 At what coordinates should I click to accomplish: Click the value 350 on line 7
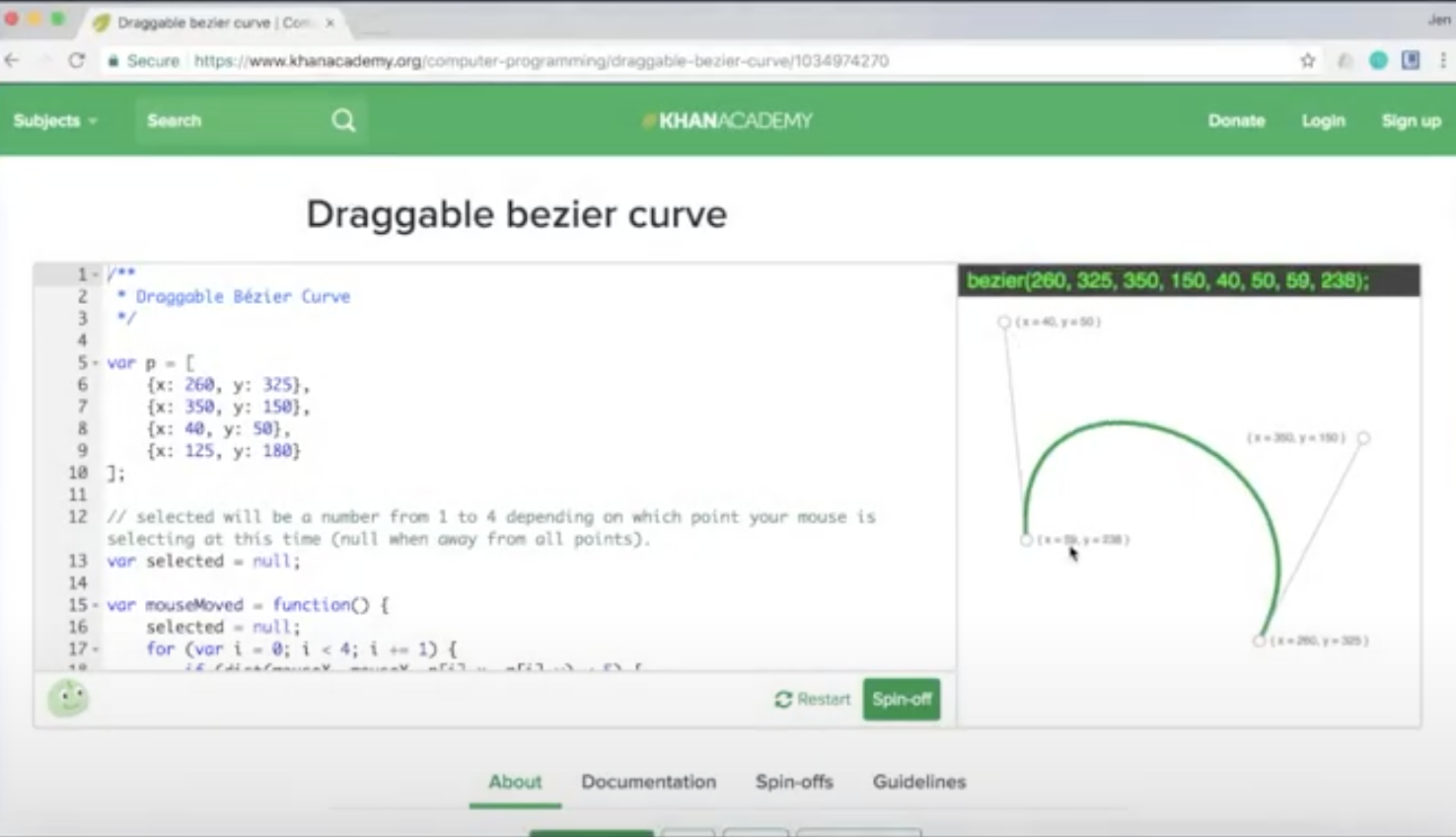point(199,407)
